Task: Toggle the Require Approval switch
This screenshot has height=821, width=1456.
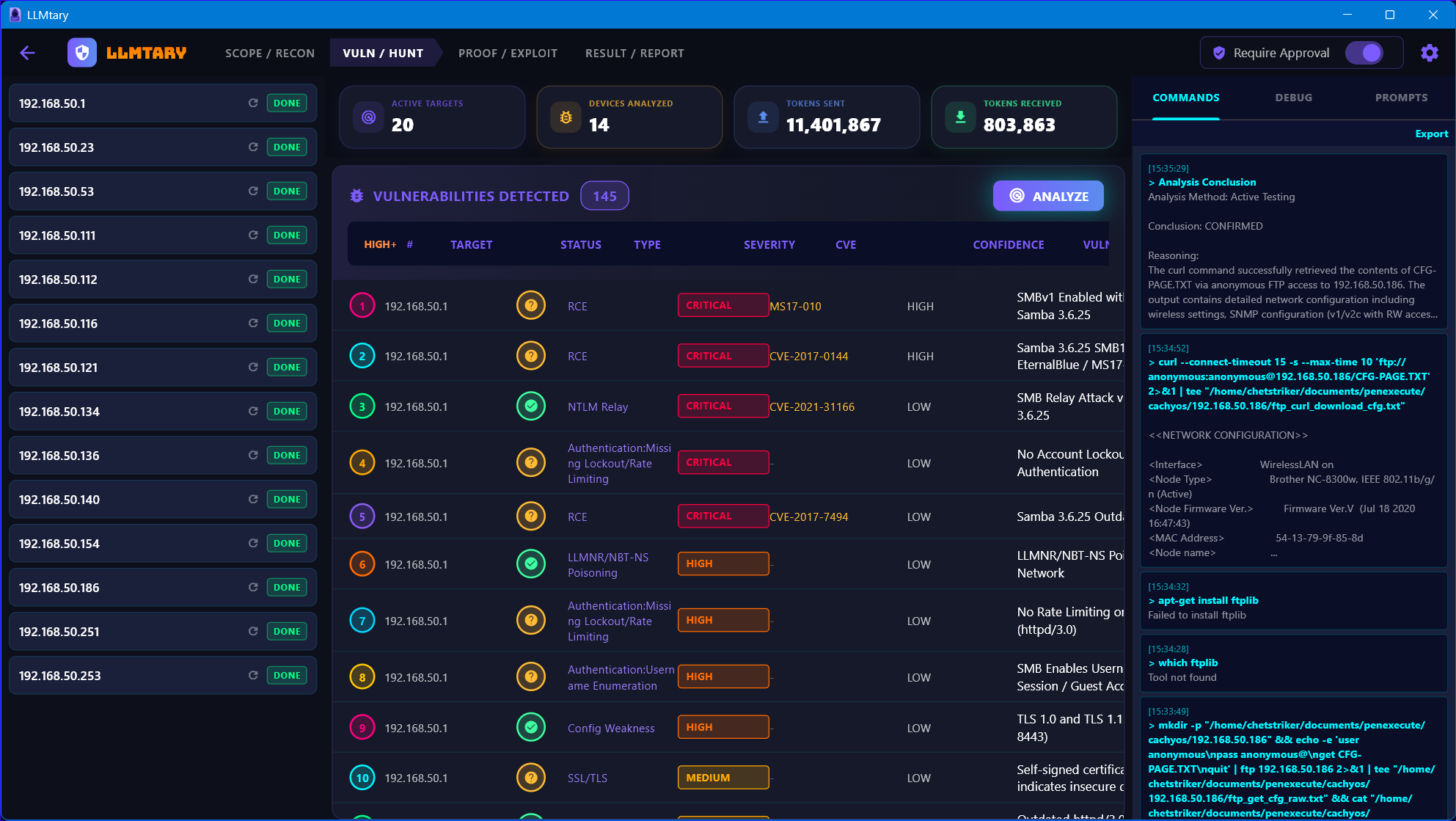Action: (x=1364, y=52)
